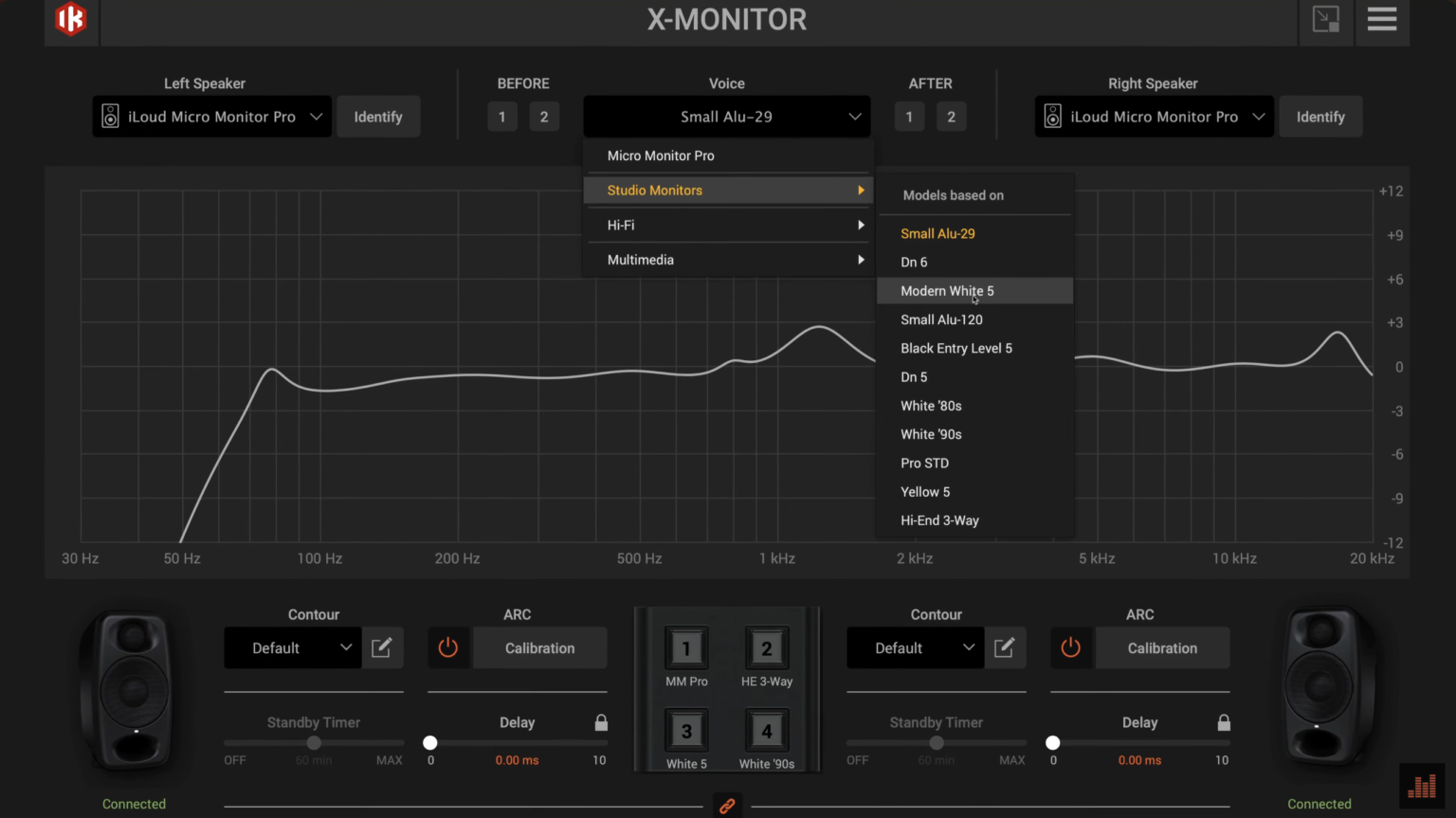Toggle the speaker link chain icon
Screen dimensions: 1456x818
click(727, 806)
